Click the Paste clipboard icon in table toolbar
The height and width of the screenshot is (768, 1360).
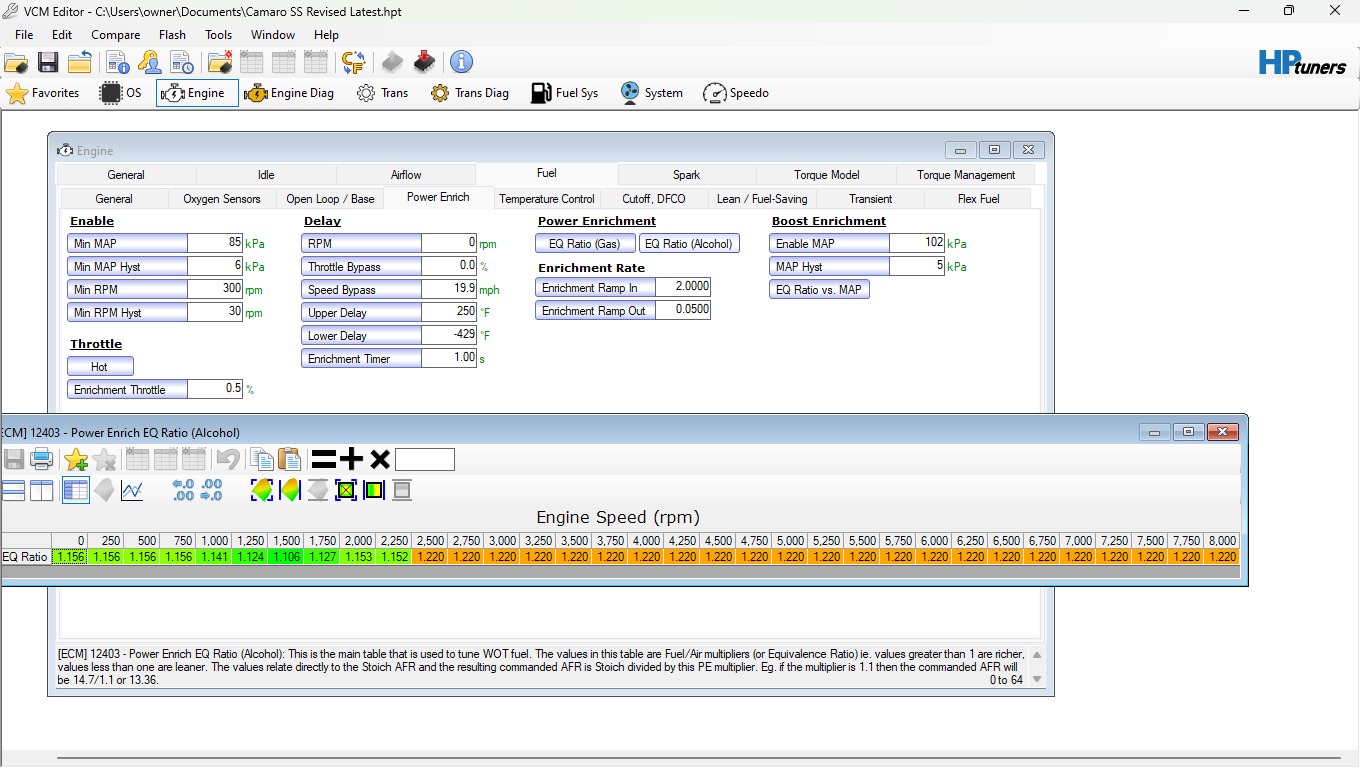click(x=289, y=459)
